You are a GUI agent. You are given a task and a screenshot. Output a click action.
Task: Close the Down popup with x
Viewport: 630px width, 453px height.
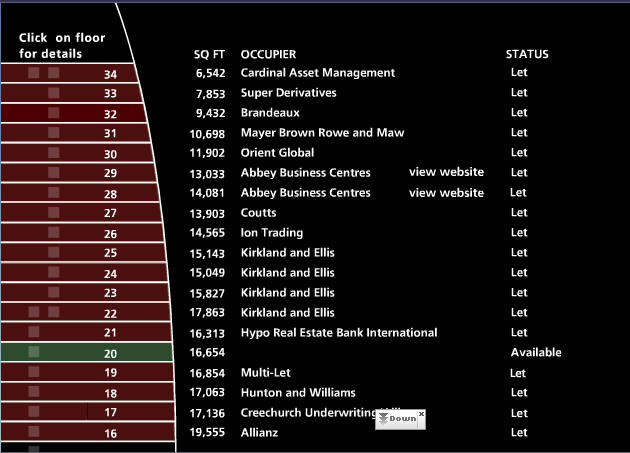422,413
